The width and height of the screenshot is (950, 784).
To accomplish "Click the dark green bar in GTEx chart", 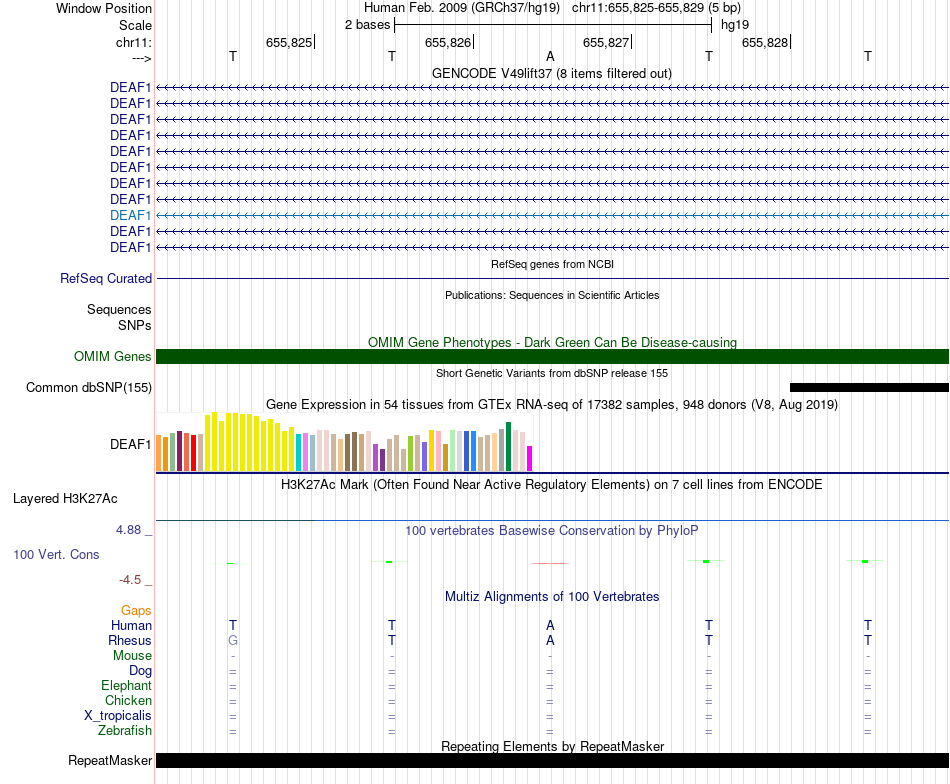I will click(509, 447).
